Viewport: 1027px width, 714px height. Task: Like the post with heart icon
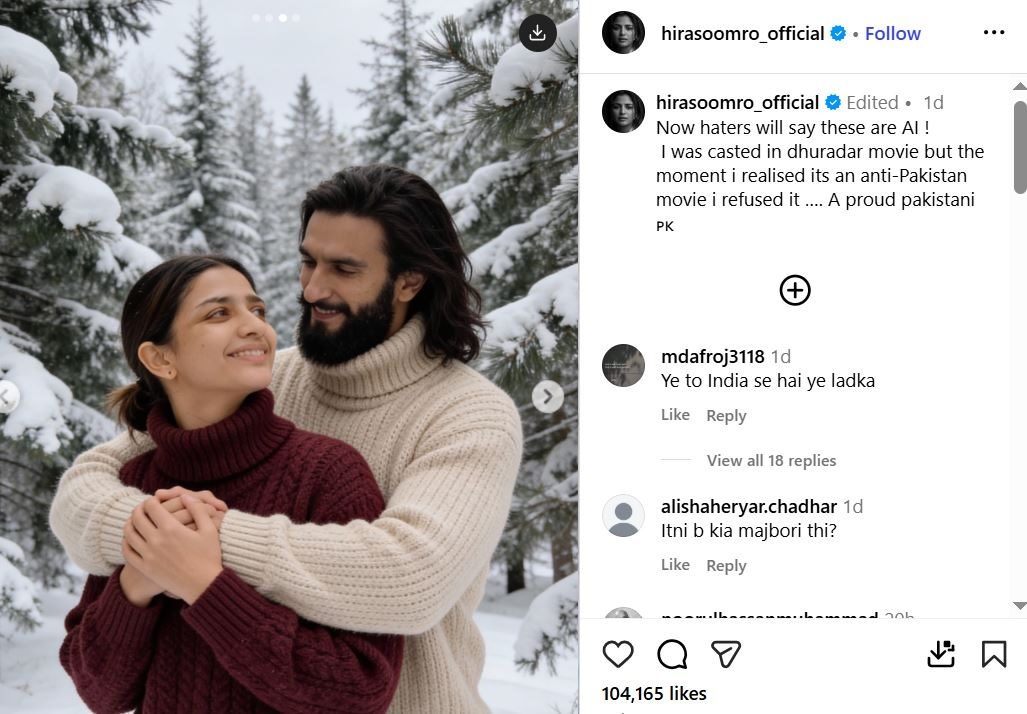618,654
